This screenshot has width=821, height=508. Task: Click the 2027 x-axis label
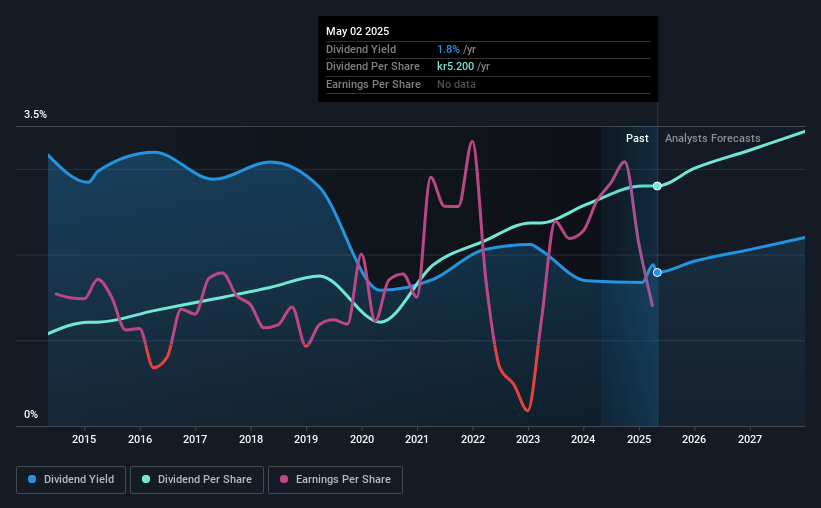(750, 439)
